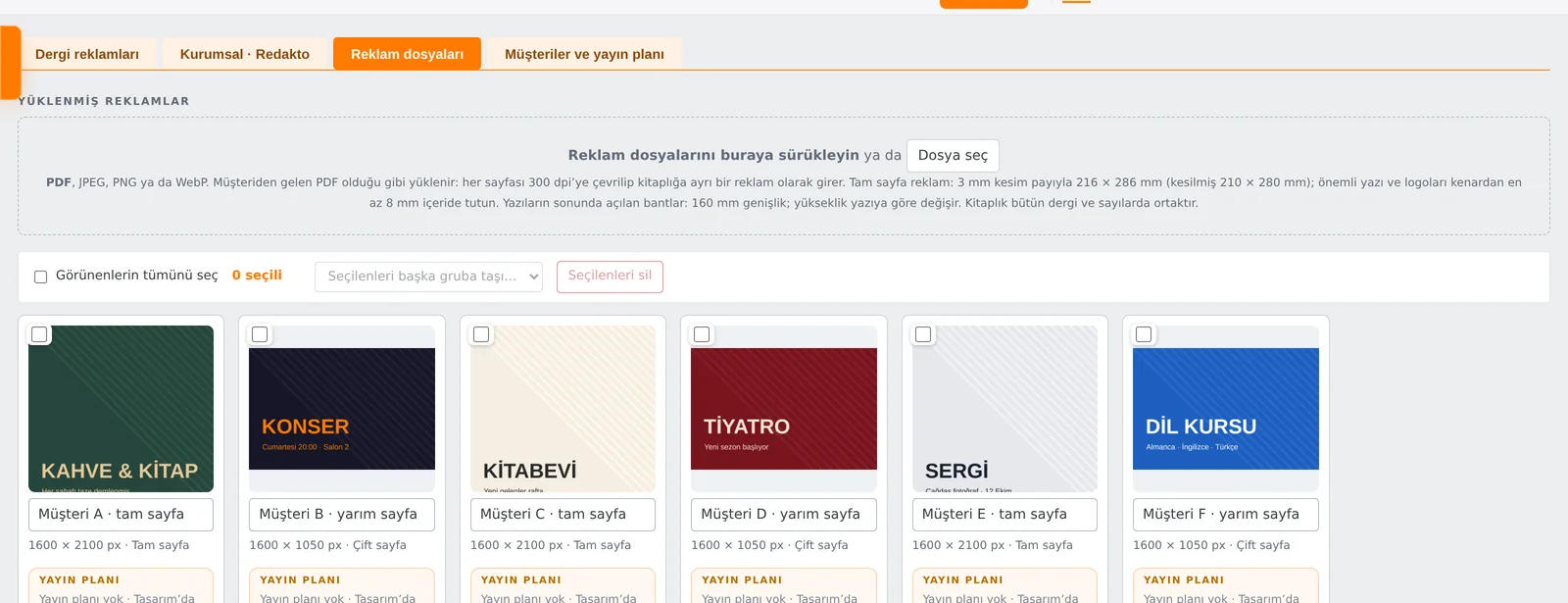Tick the KONSER ad checkbox
Viewport: 1568px width, 603px height.
click(x=260, y=334)
